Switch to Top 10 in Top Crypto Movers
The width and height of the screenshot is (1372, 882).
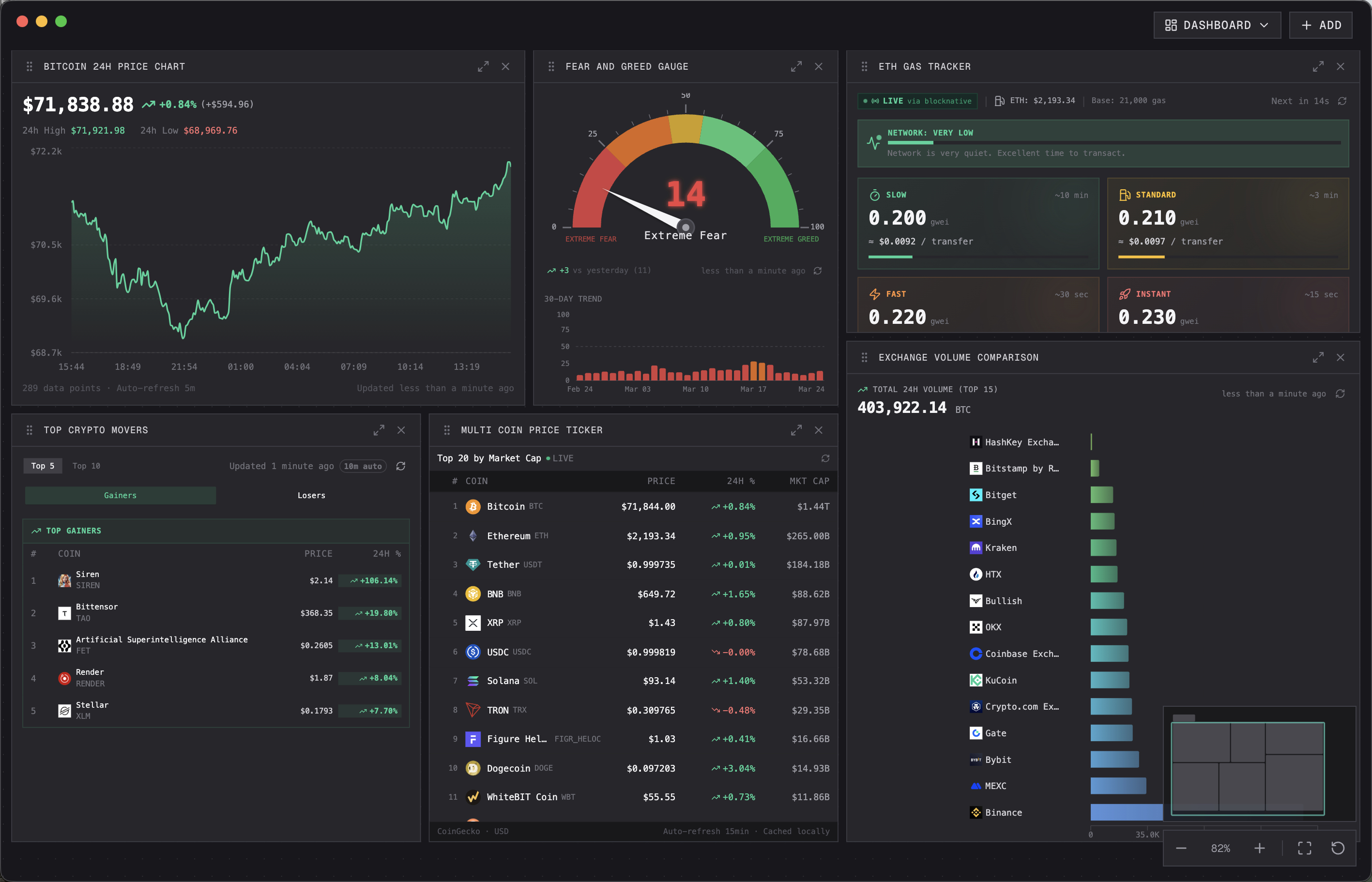click(86, 466)
